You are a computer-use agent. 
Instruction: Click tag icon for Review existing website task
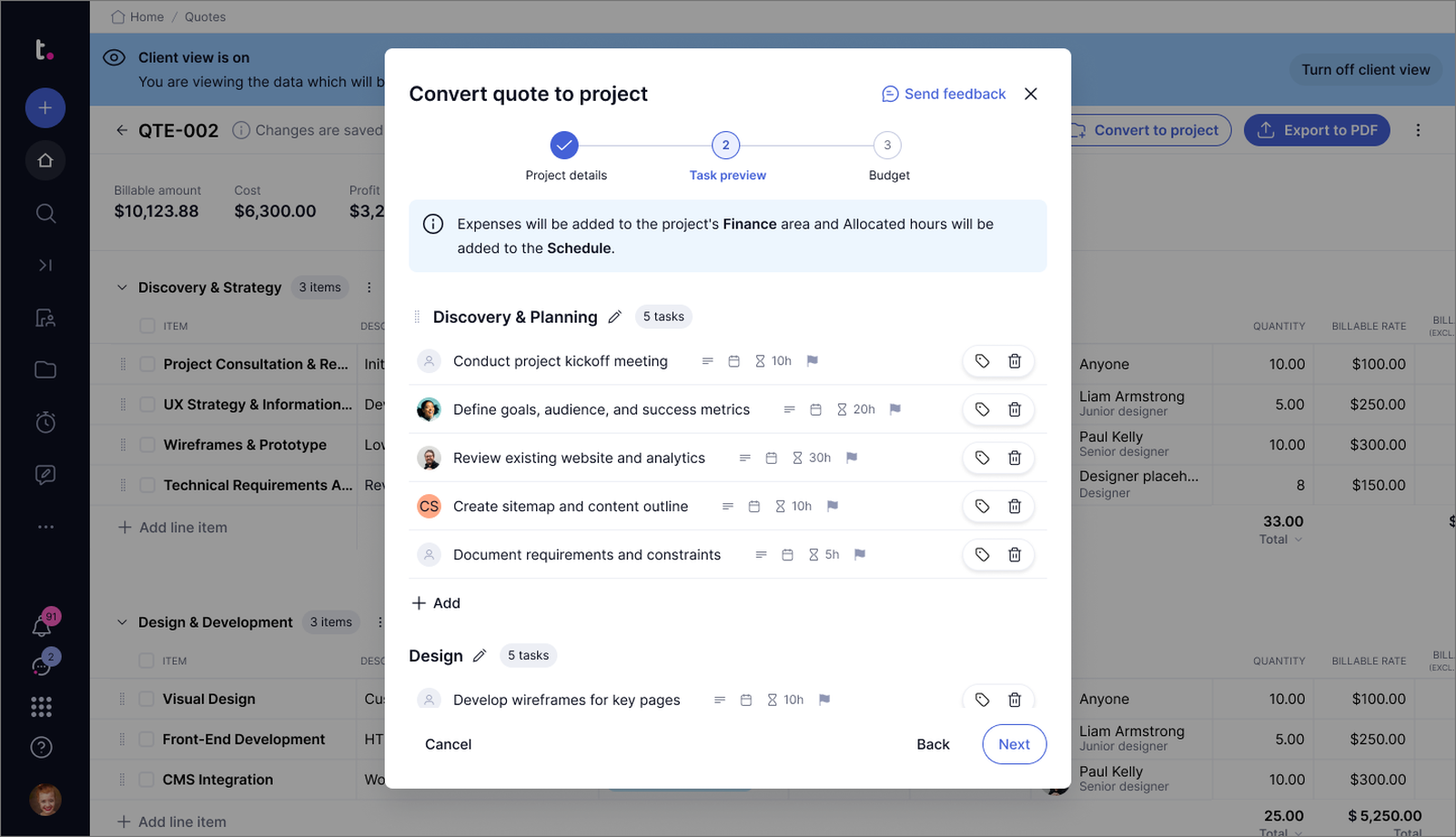[982, 458]
